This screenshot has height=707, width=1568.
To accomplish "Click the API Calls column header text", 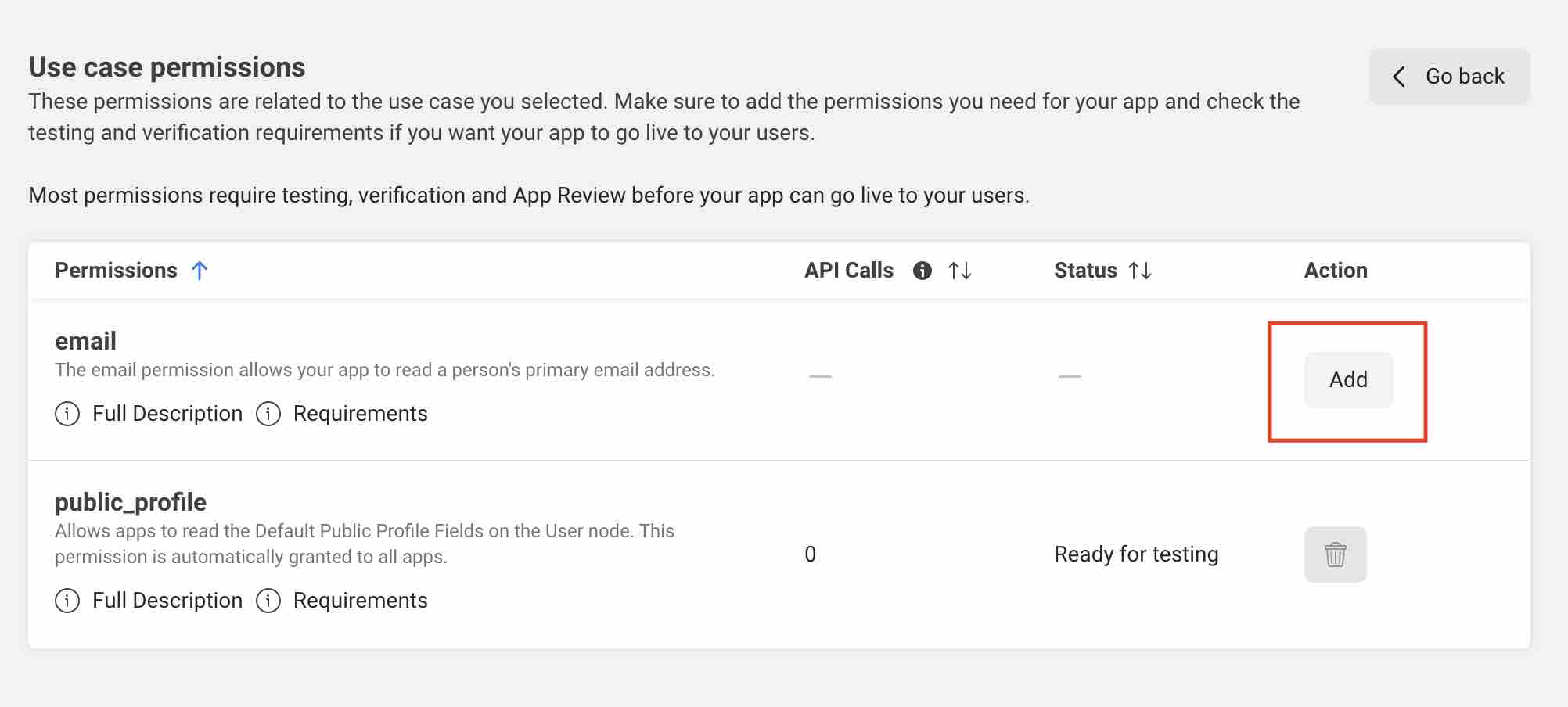I will click(849, 271).
